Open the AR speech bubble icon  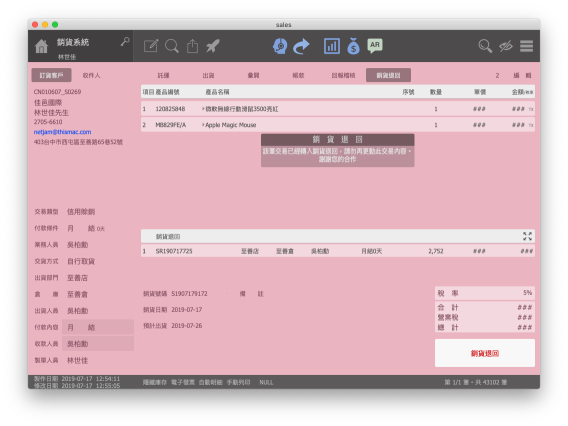tap(375, 46)
